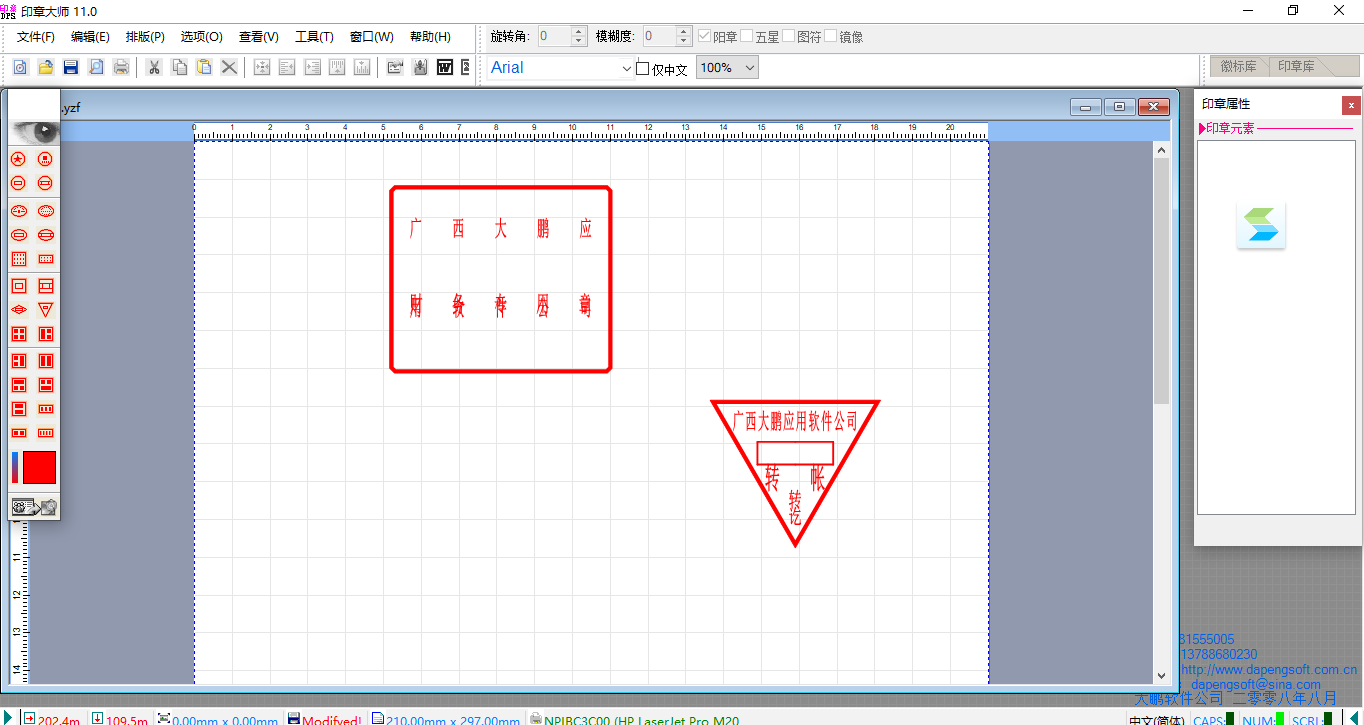Click the eye preview image in the palette

point(34,131)
